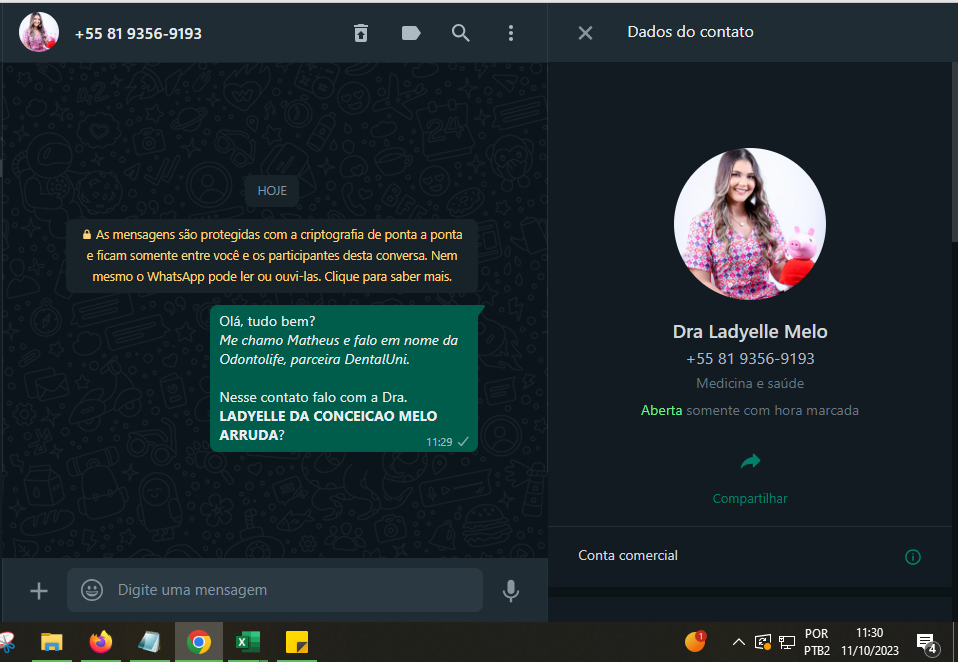958x662 pixels.
Task: Click the Aberta somente com hora marcada status
Action: point(750,410)
